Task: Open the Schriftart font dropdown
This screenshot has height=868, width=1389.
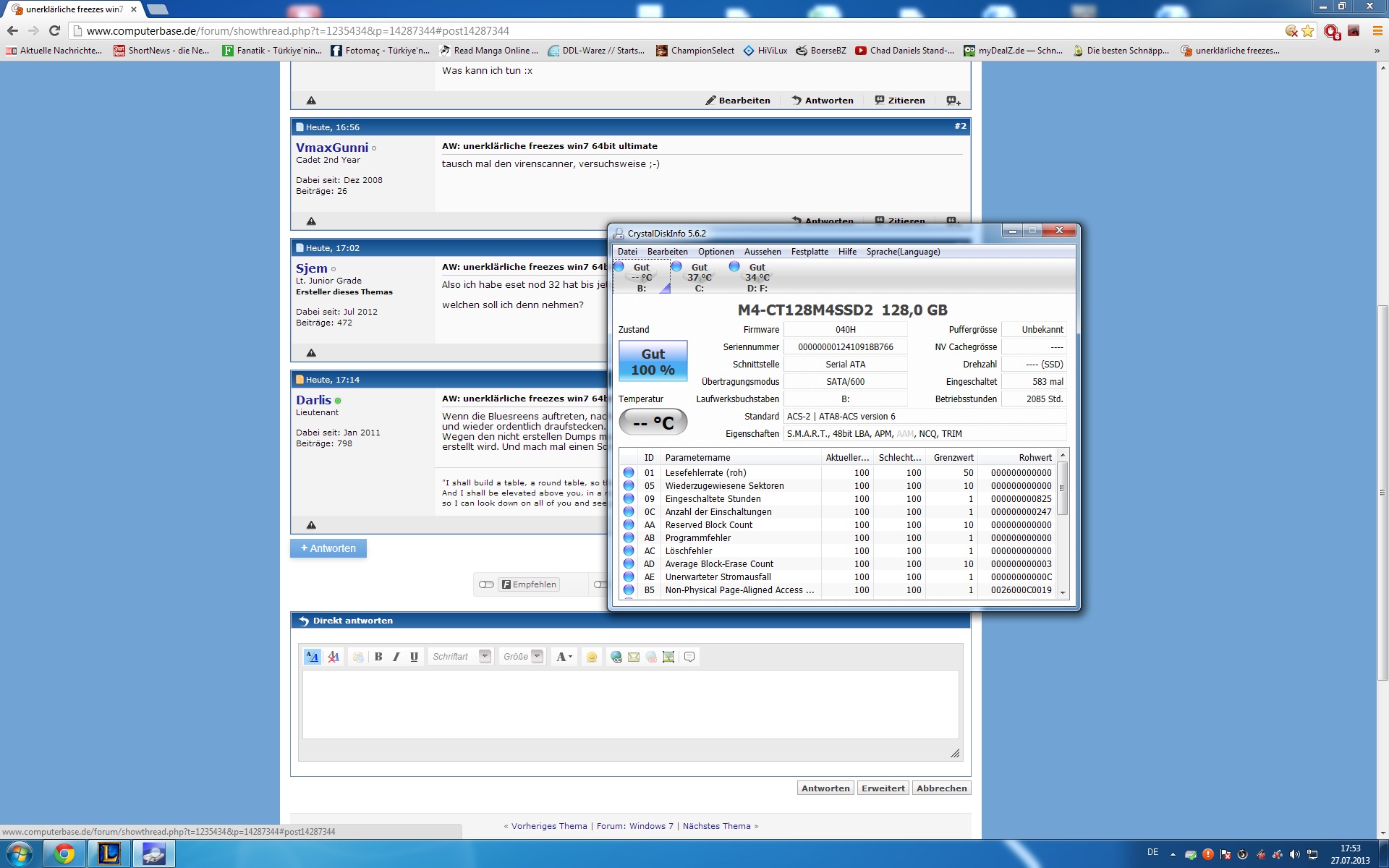Action: [485, 657]
